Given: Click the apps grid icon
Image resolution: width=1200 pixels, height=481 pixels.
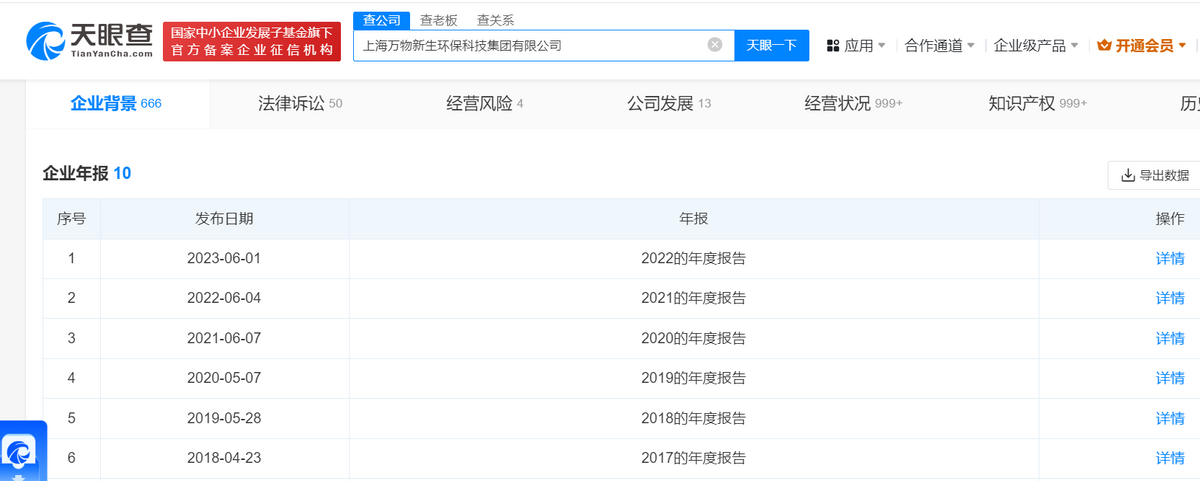Looking at the screenshot, I should (x=833, y=46).
